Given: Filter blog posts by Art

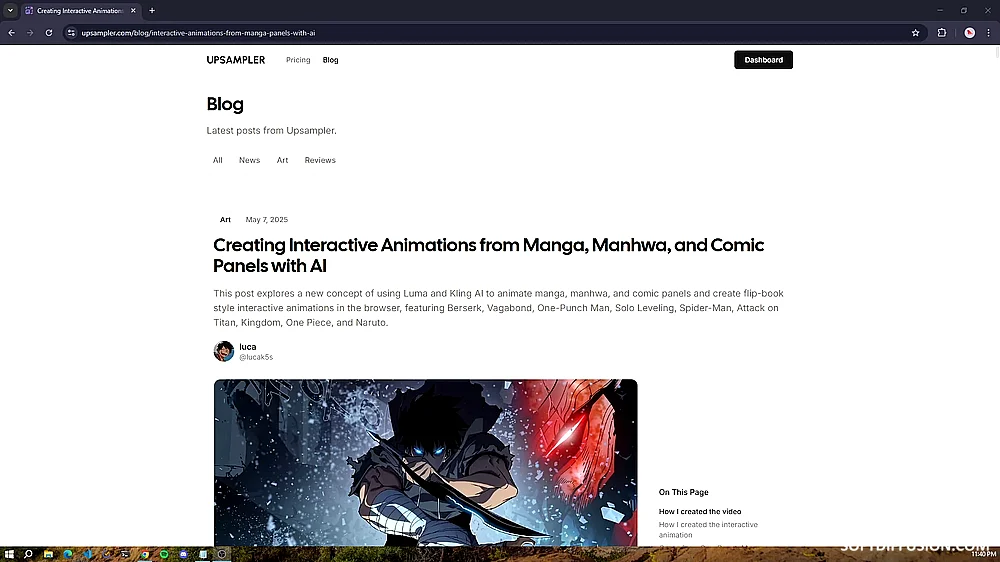Looking at the screenshot, I should pos(283,160).
